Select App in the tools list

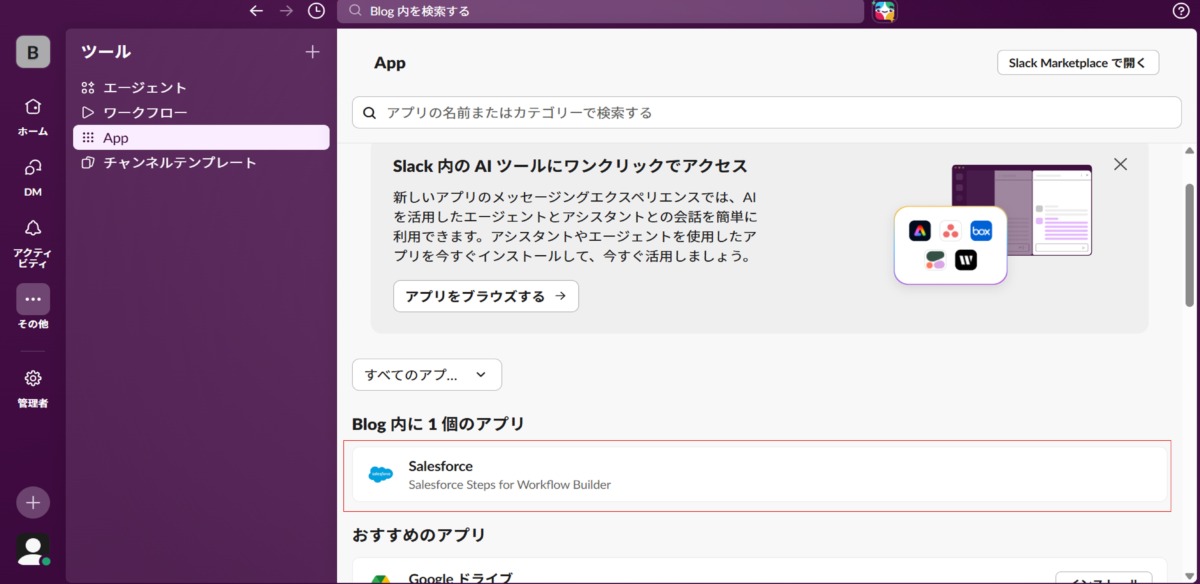pyautogui.click(x=201, y=138)
